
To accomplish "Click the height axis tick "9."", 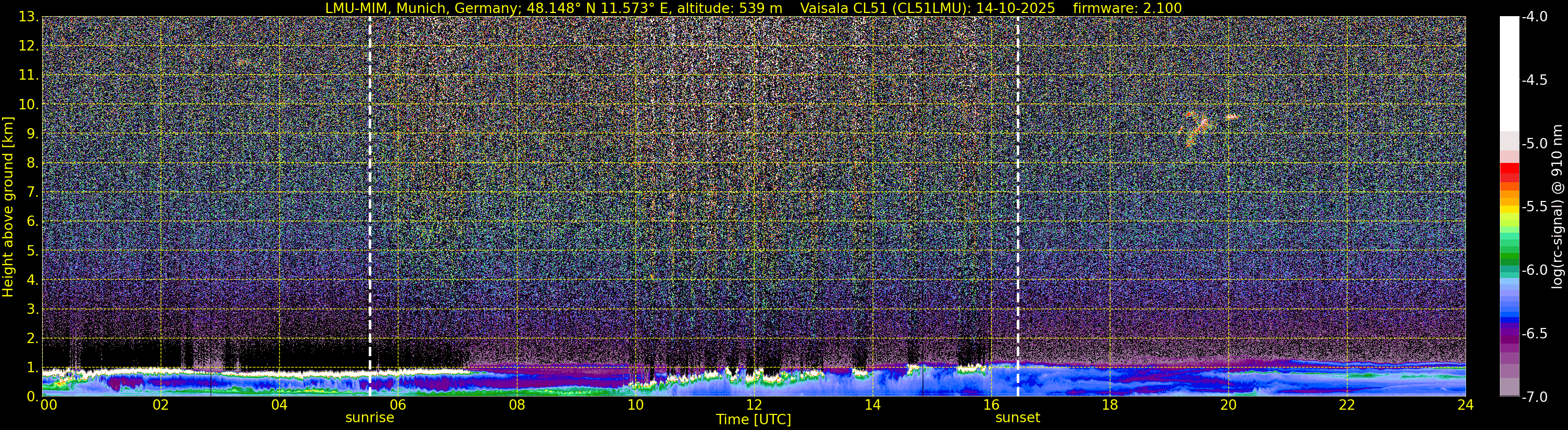I will click(x=32, y=133).
